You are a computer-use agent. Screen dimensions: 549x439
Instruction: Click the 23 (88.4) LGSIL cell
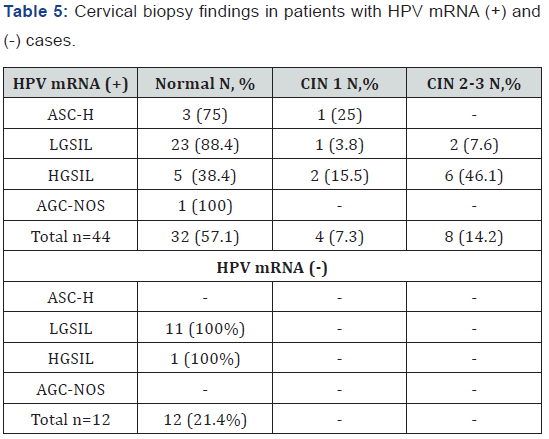[x=205, y=144]
